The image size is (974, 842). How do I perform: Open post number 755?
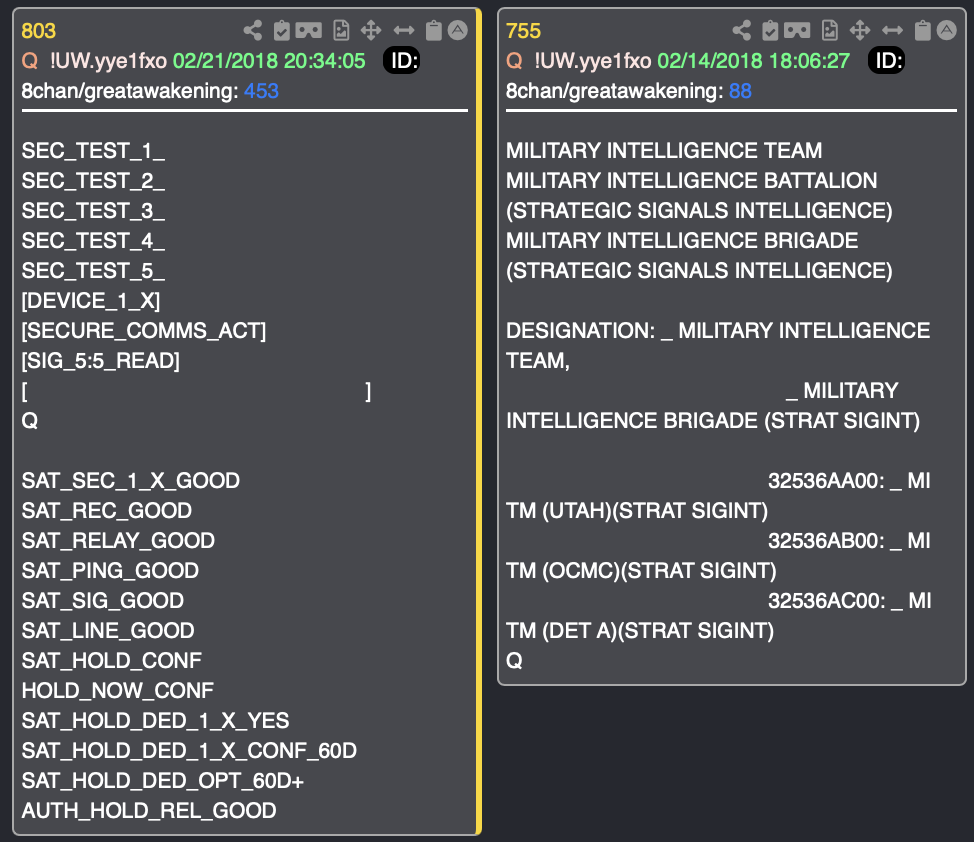523,30
